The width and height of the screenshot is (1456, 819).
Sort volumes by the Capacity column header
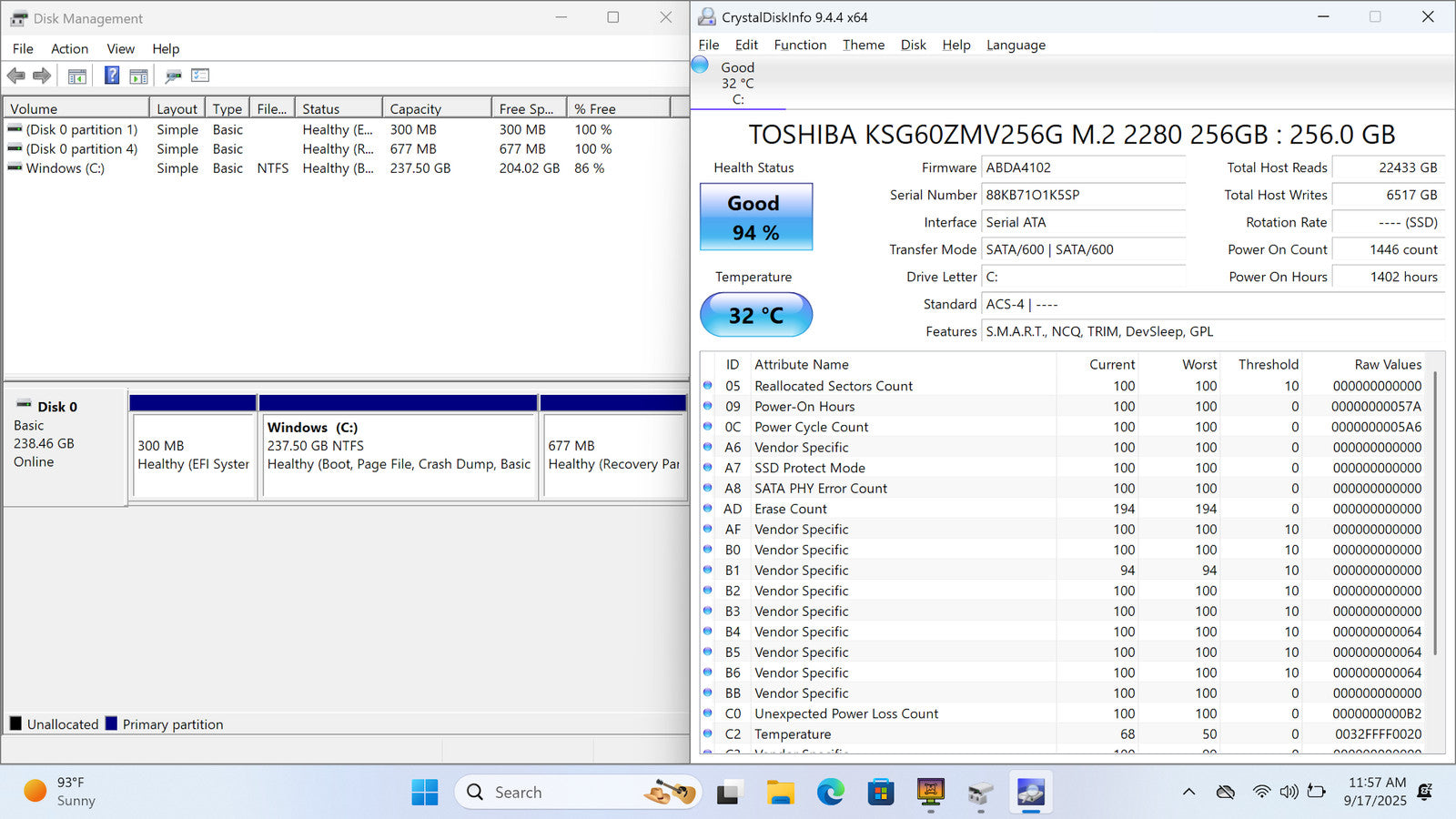coord(435,109)
